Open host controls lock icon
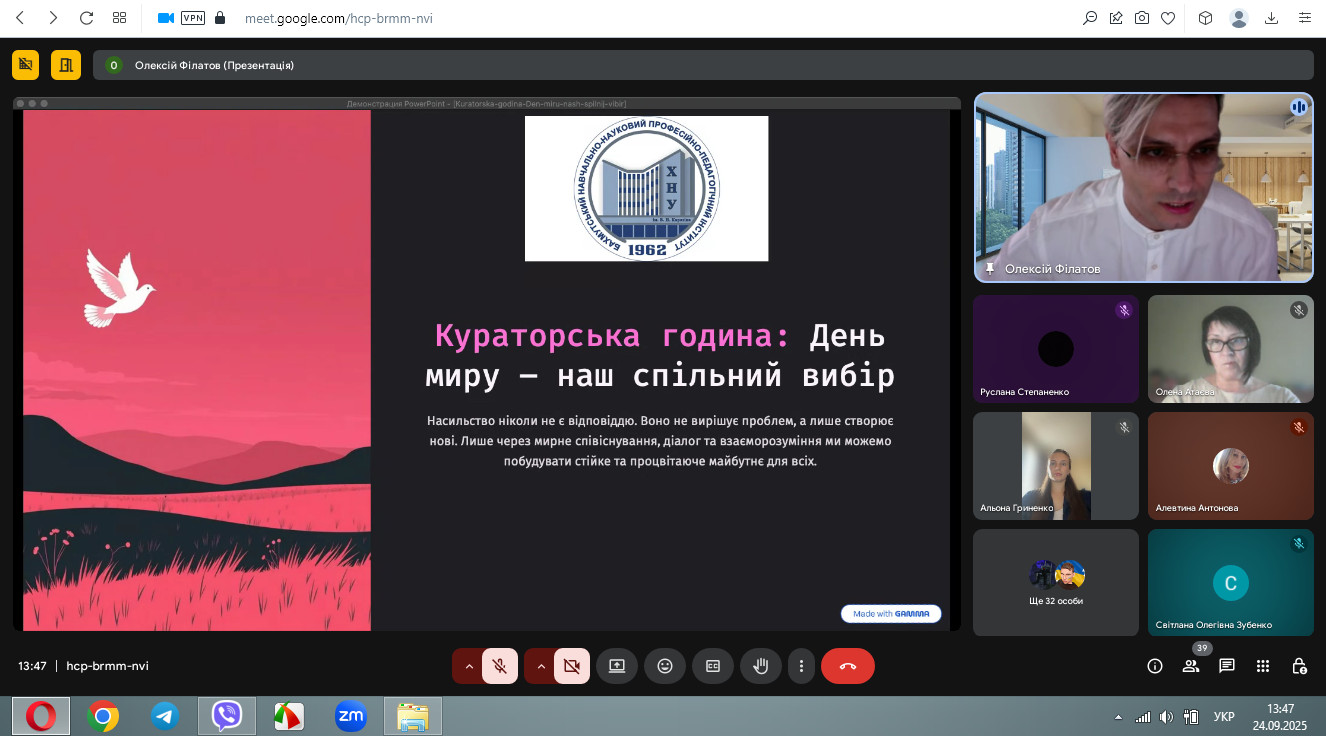 1299,666
